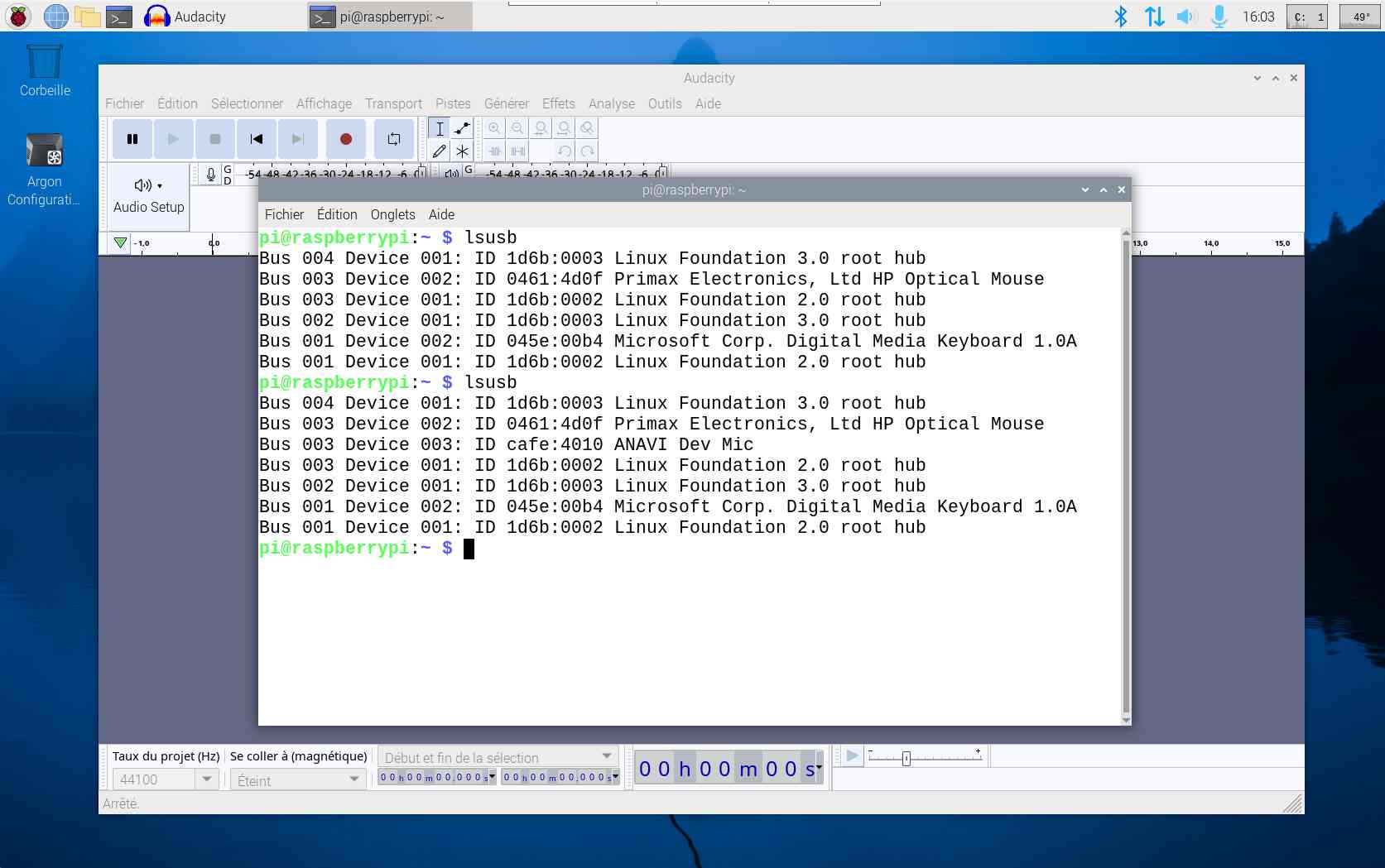Viewport: 1385px width, 868px height.
Task: Open Audacity Fichier menu
Action: click(x=124, y=103)
